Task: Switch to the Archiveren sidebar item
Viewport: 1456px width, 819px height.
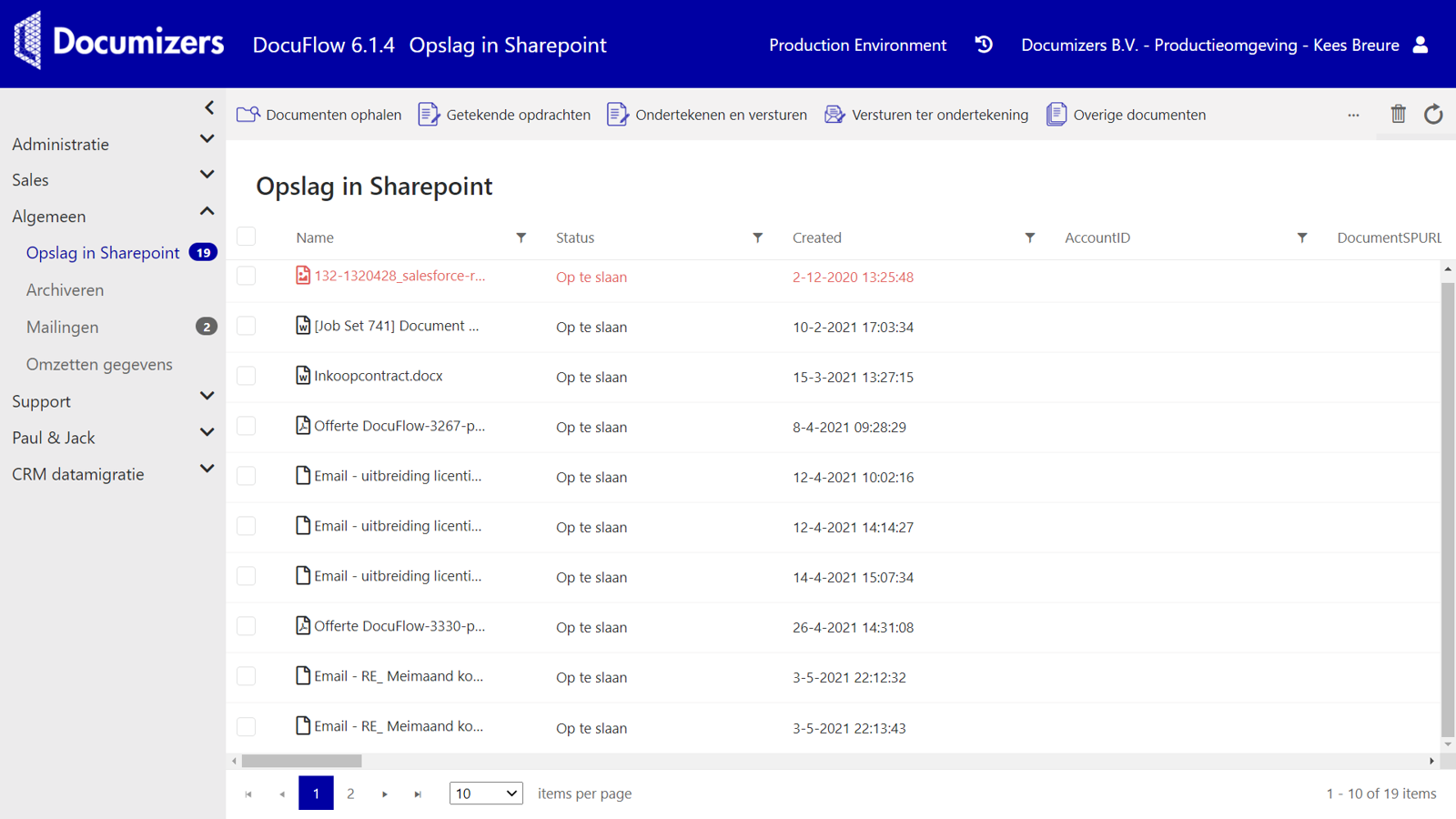Action: coord(65,289)
